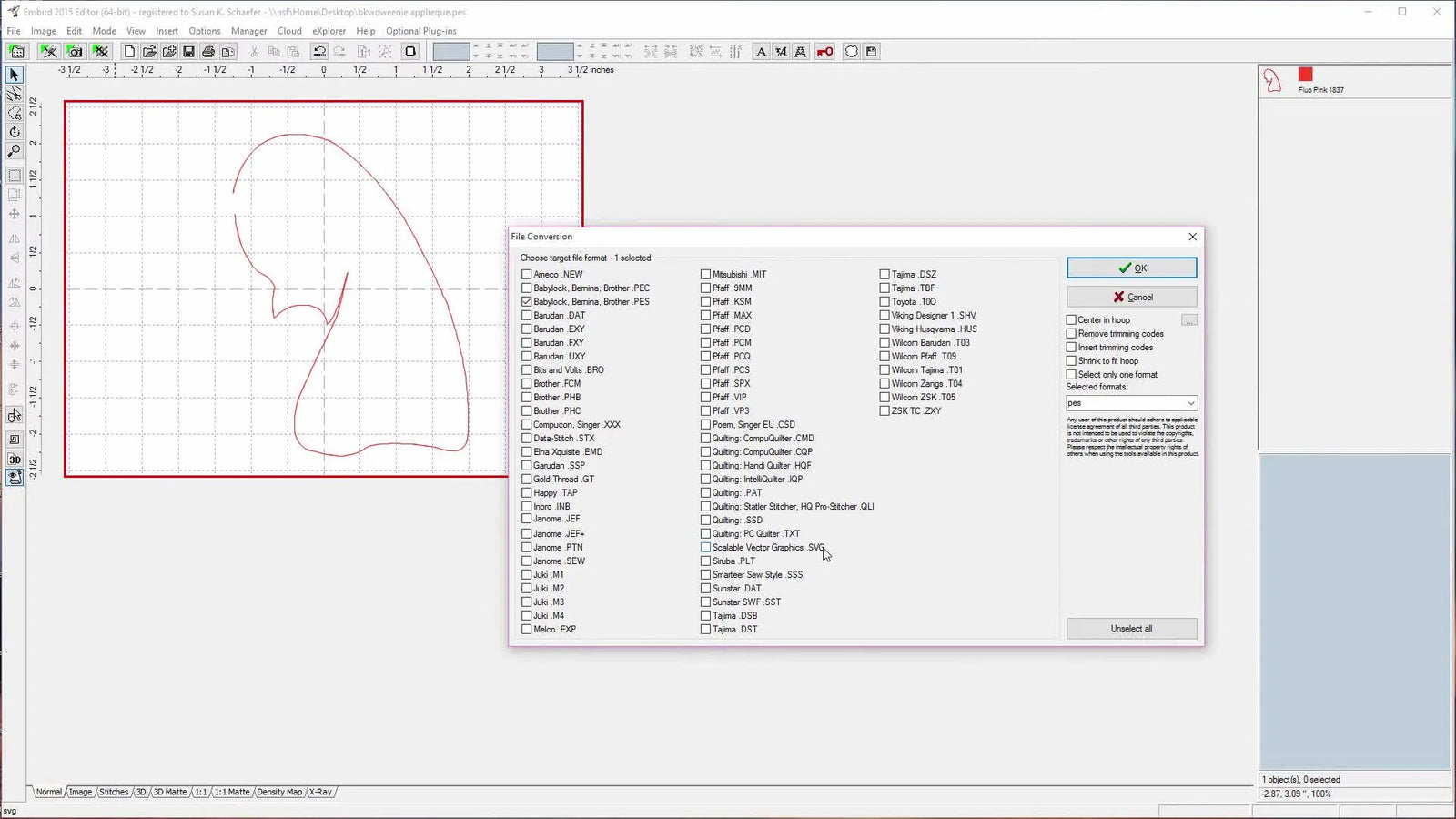The image size is (1456, 819).
Task: Open the Print icon on the toolbar
Action: (208, 52)
